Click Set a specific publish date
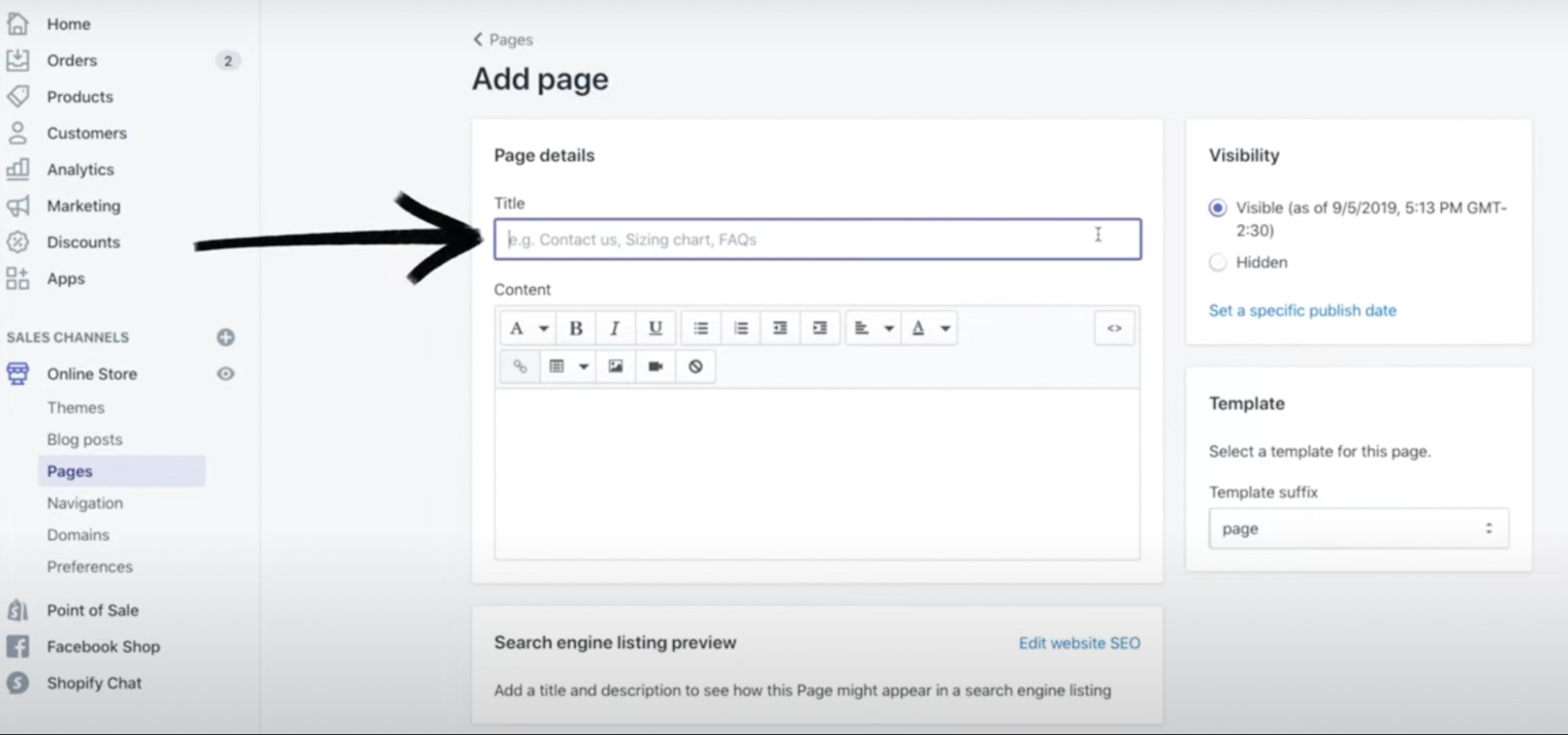1568x735 pixels. (1302, 311)
